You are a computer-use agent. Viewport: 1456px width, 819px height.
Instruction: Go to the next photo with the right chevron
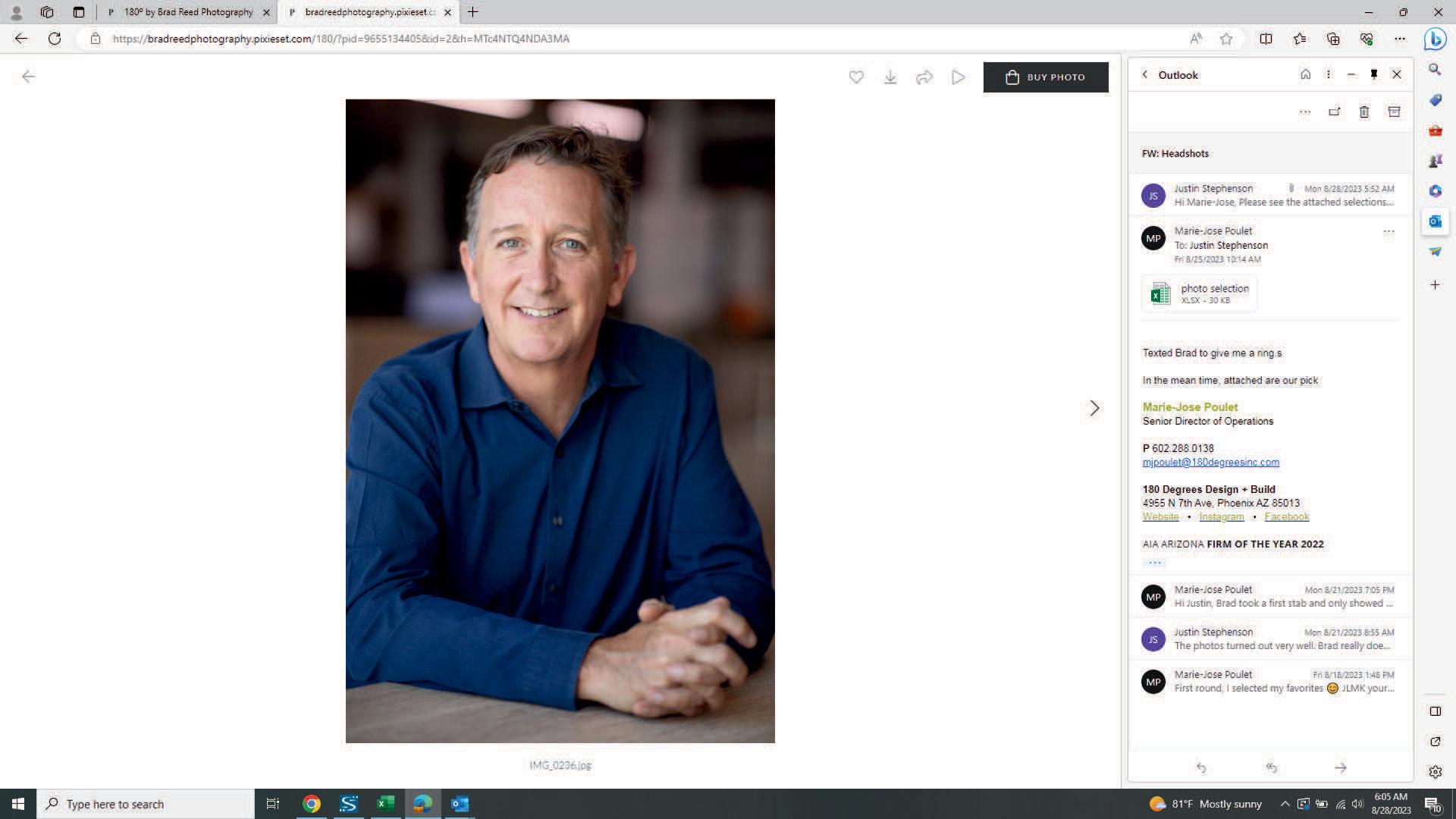pyautogui.click(x=1094, y=408)
